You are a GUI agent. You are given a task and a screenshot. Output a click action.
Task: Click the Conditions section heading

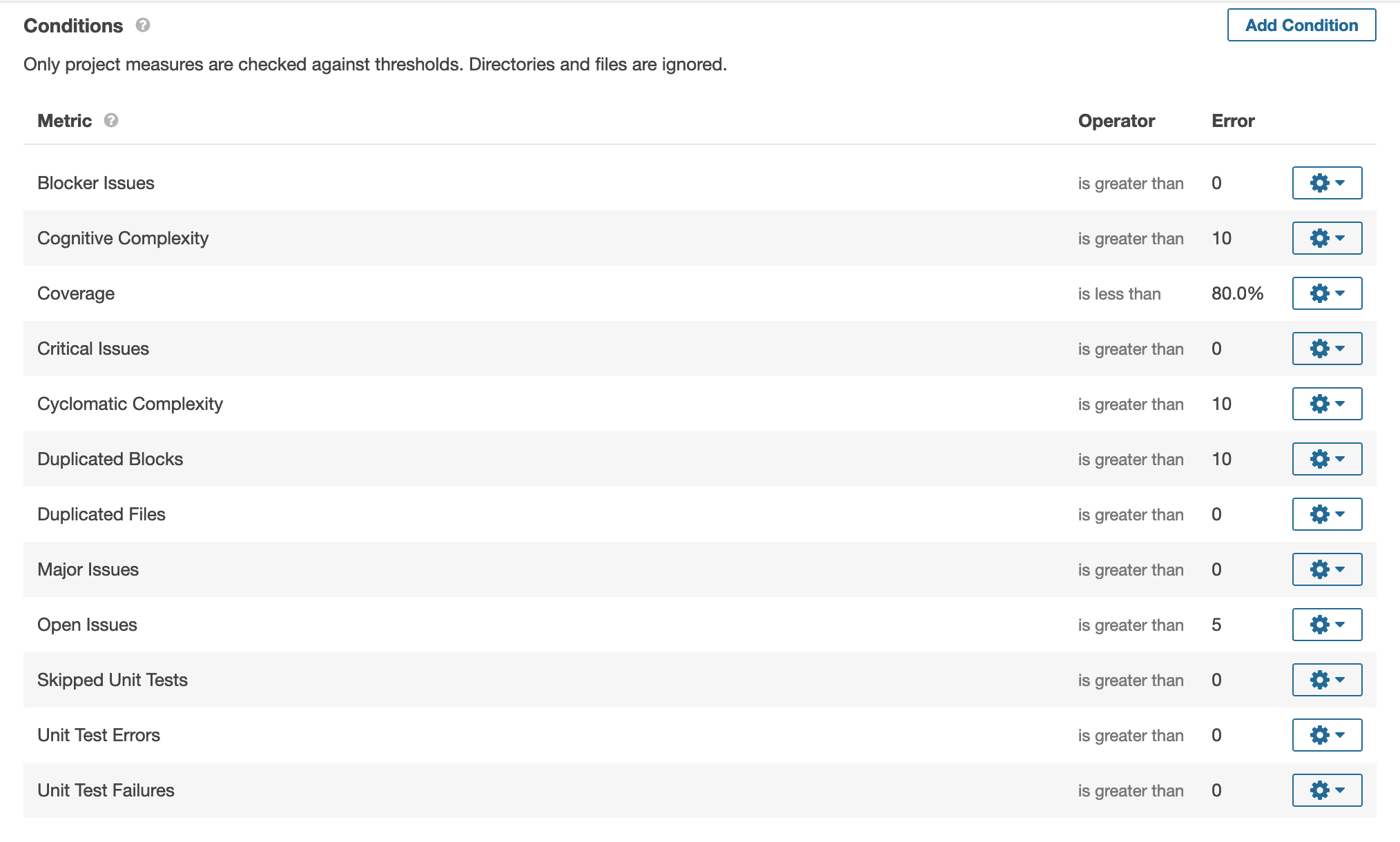point(73,26)
